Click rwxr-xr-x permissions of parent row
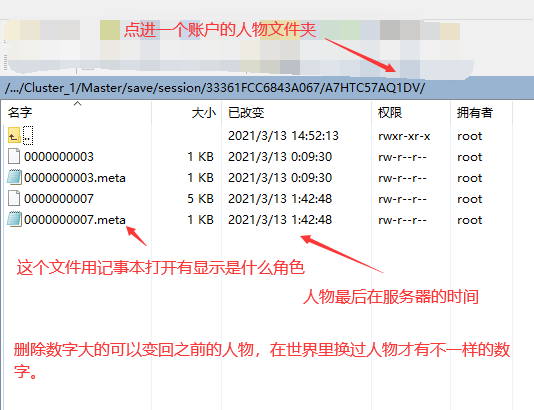 (404, 136)
